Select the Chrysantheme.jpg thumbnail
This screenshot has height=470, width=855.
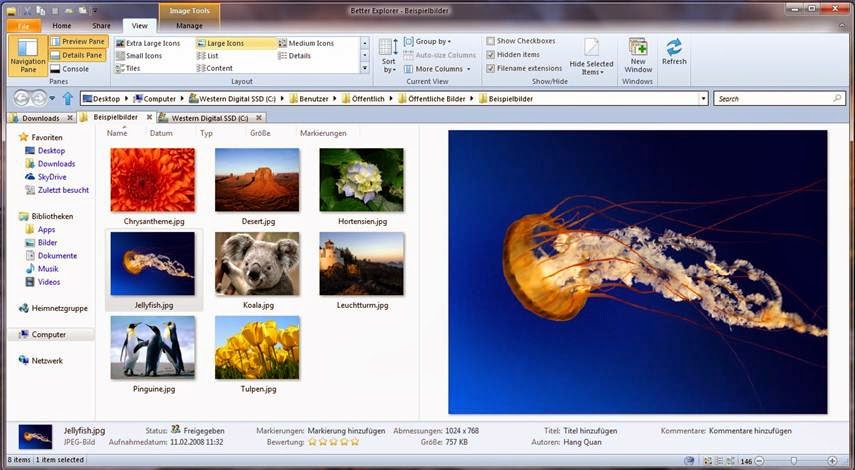point(153,180)
